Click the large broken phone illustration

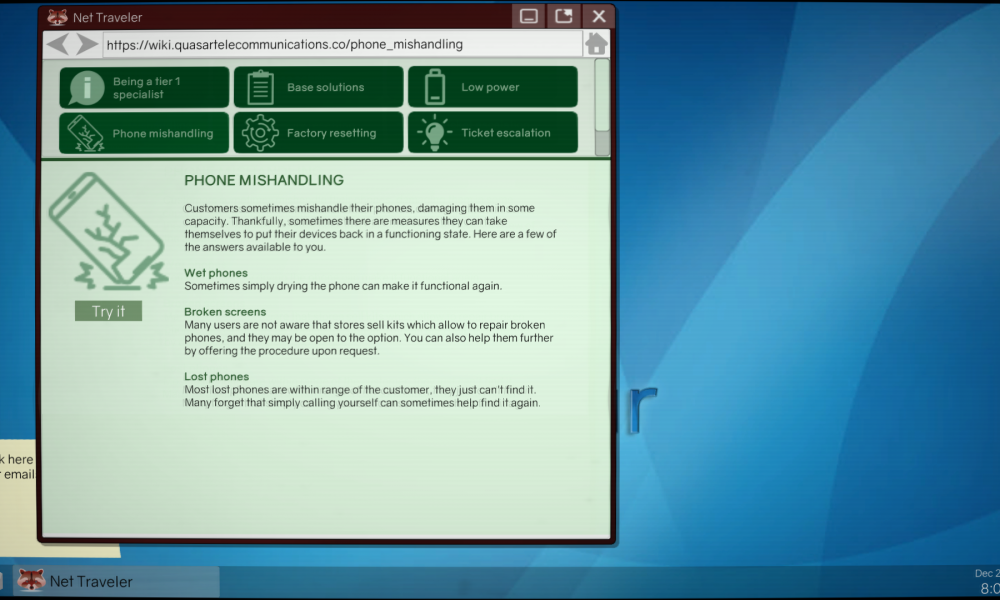108,231
